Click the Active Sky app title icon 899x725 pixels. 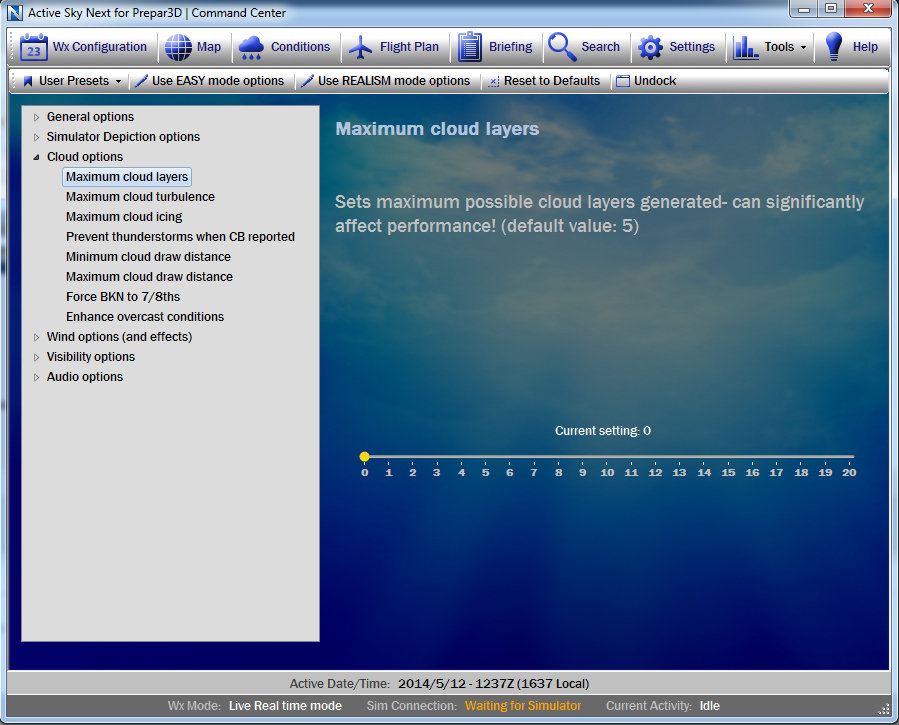(x=15, y=12)
